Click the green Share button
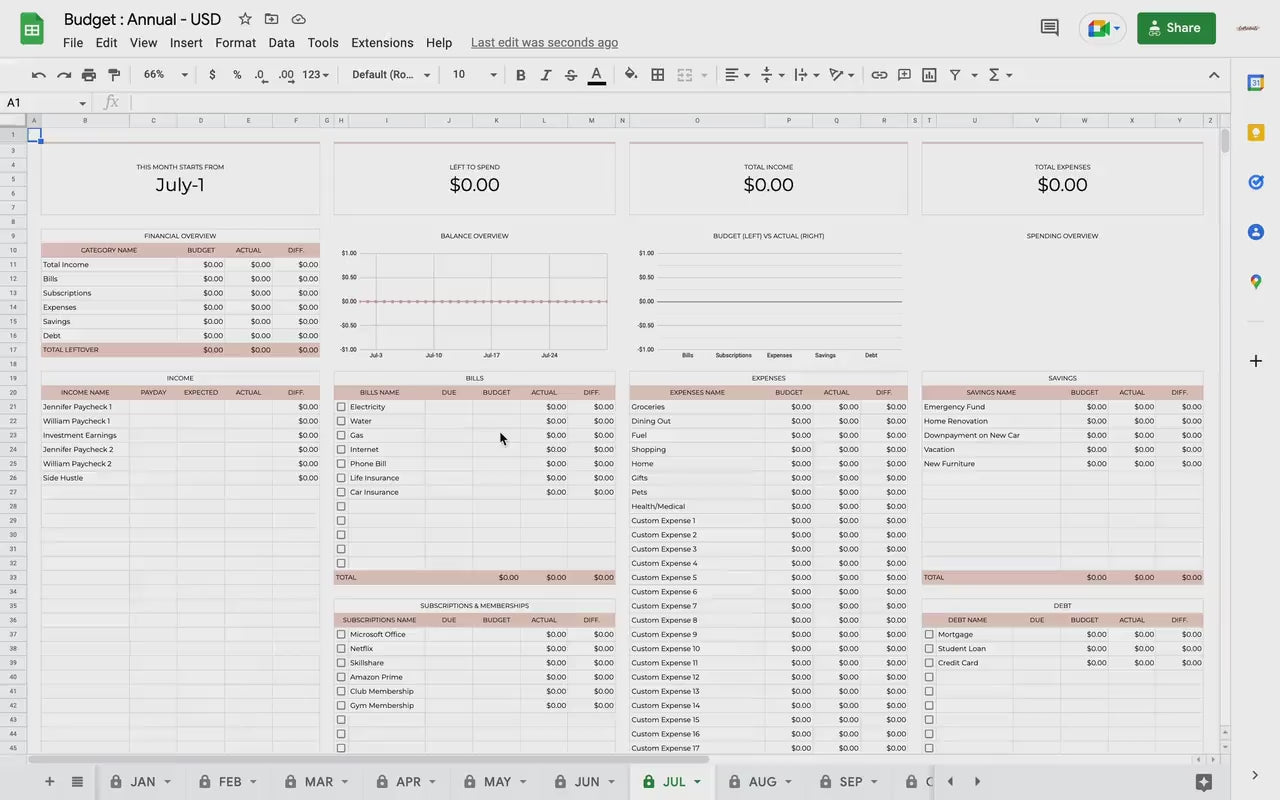The width and height of the screenshot is (1280, 800). 1176,28
